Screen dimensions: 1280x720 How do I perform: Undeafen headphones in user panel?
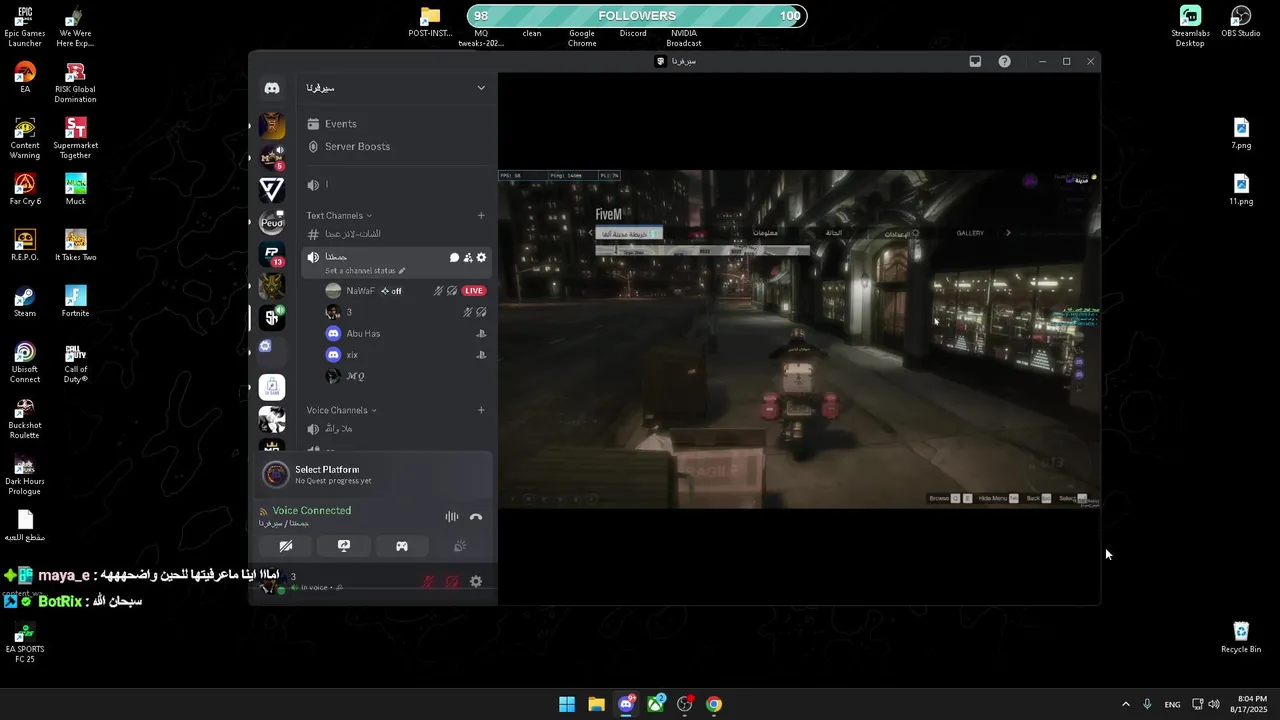452,582
